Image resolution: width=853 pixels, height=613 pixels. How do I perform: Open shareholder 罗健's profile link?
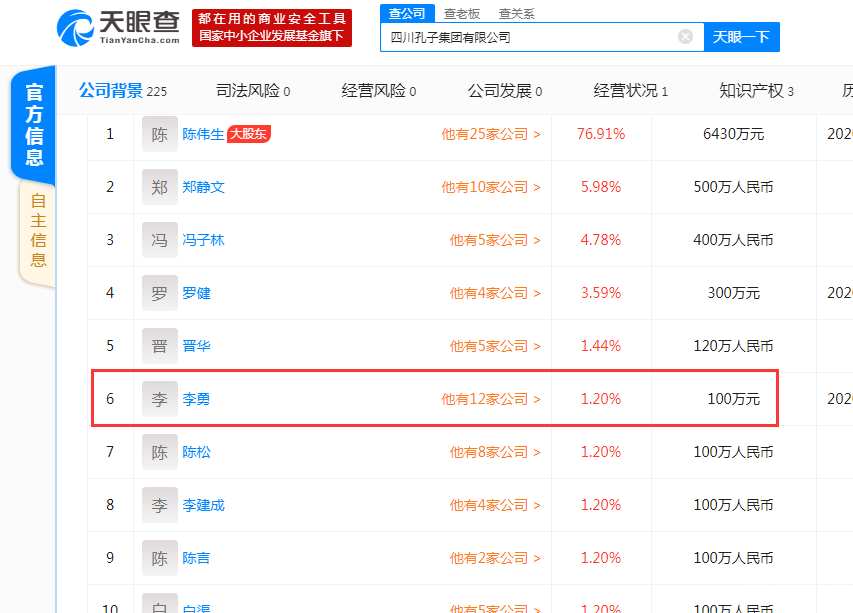click(196, 293)
